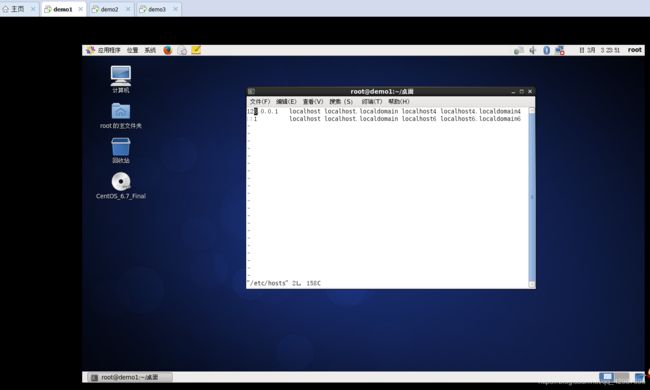
Task: Open the root home folder desktop icon
Action: coord(121,116)
